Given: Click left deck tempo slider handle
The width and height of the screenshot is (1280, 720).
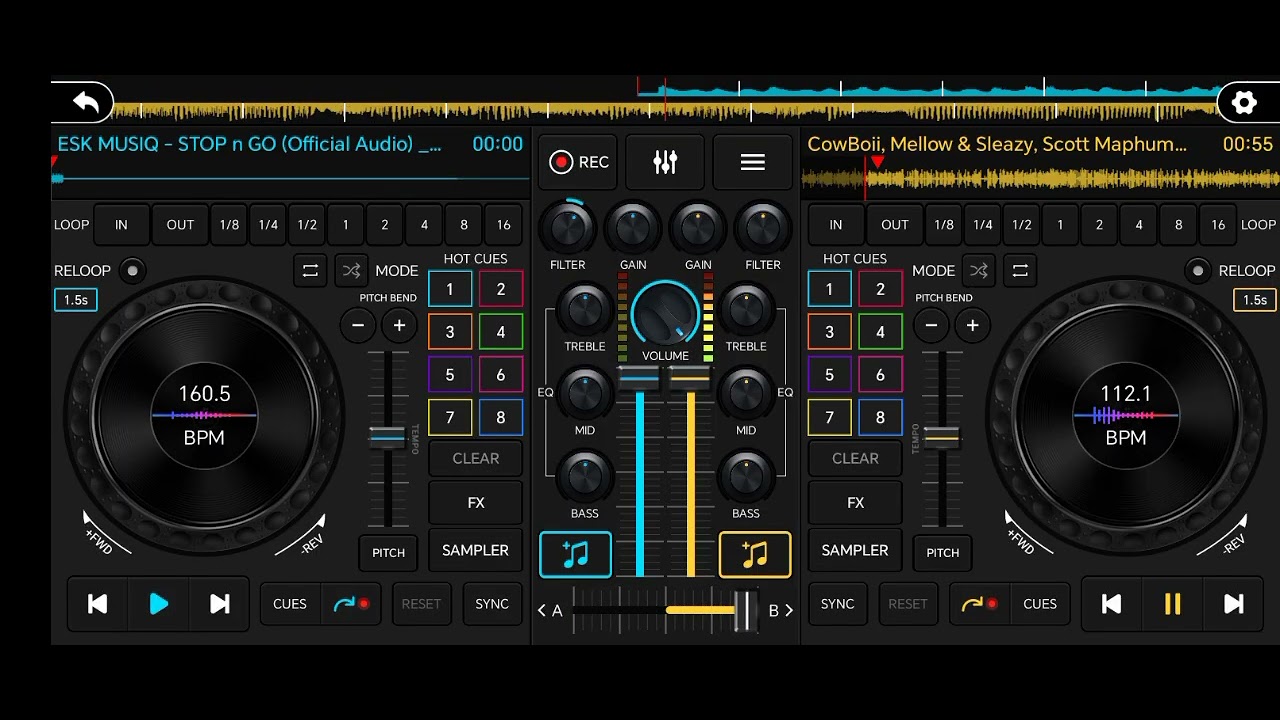Looking at the screenshot, I should 387,437.
